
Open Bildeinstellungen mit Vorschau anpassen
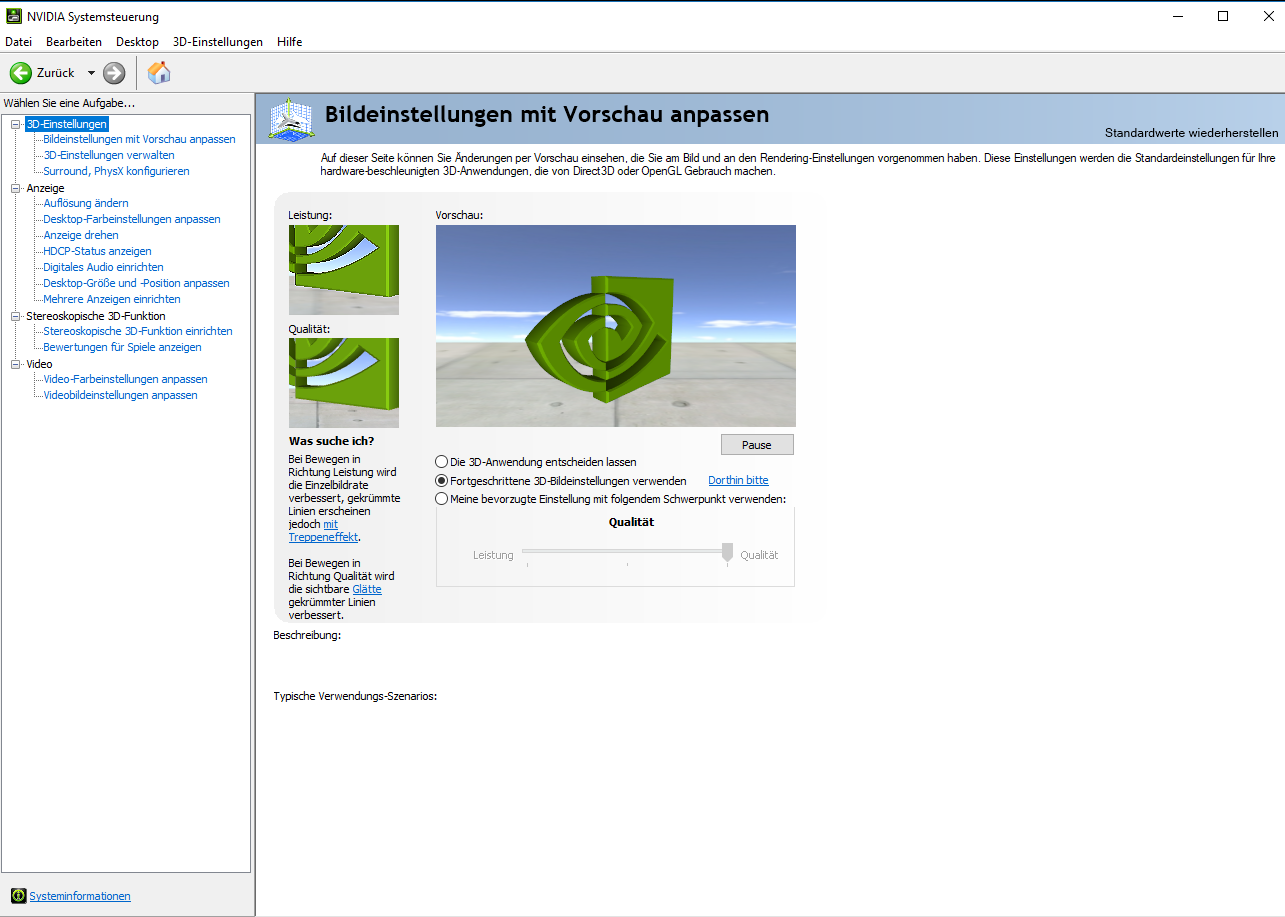(x=139, y=139)
